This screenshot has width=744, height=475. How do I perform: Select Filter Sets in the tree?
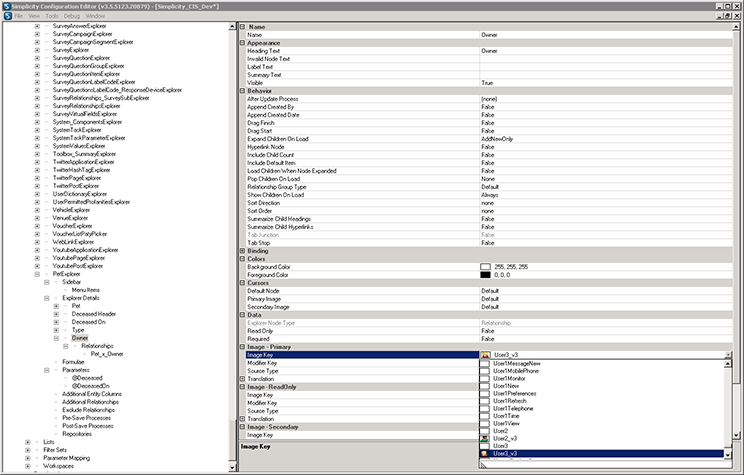click(x=55, y=450)
